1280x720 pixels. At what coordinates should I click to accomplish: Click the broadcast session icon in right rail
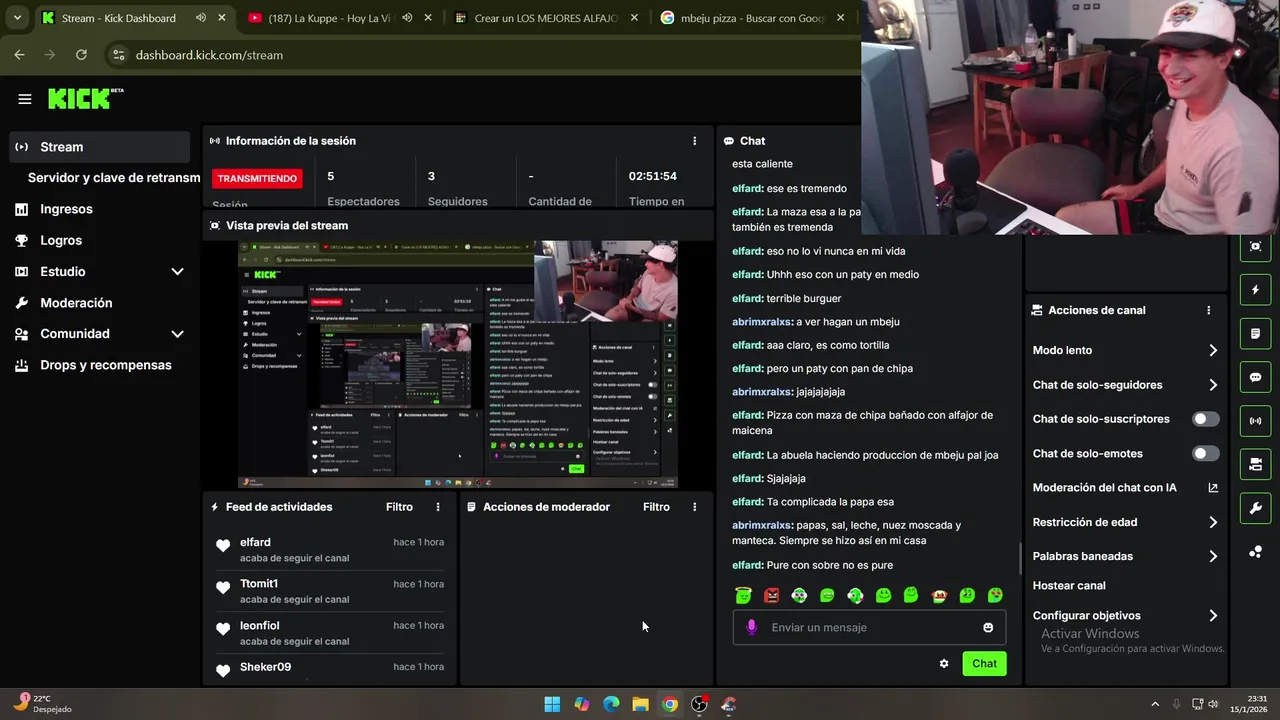pos(1255,421)
